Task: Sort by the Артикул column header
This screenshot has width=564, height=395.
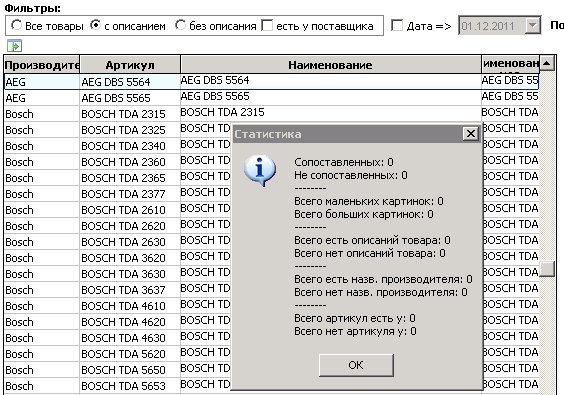Action: point(130,65)
